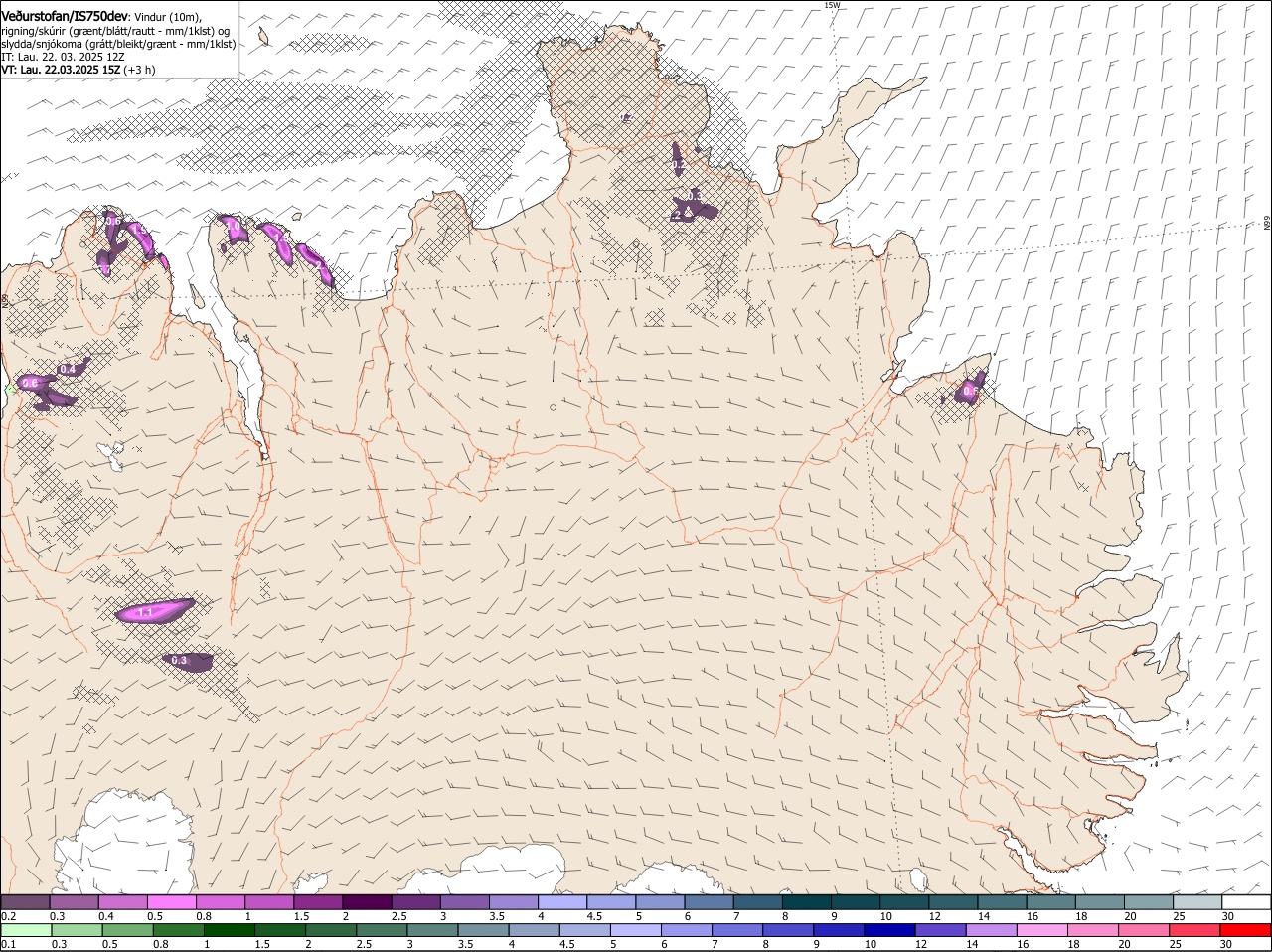Image resolution: width=1272 pixels, height=952 pixels.
Task: Pick the dark blue rain swatch starting at 10
Action: pyautogui.click(x=889, y=931)
